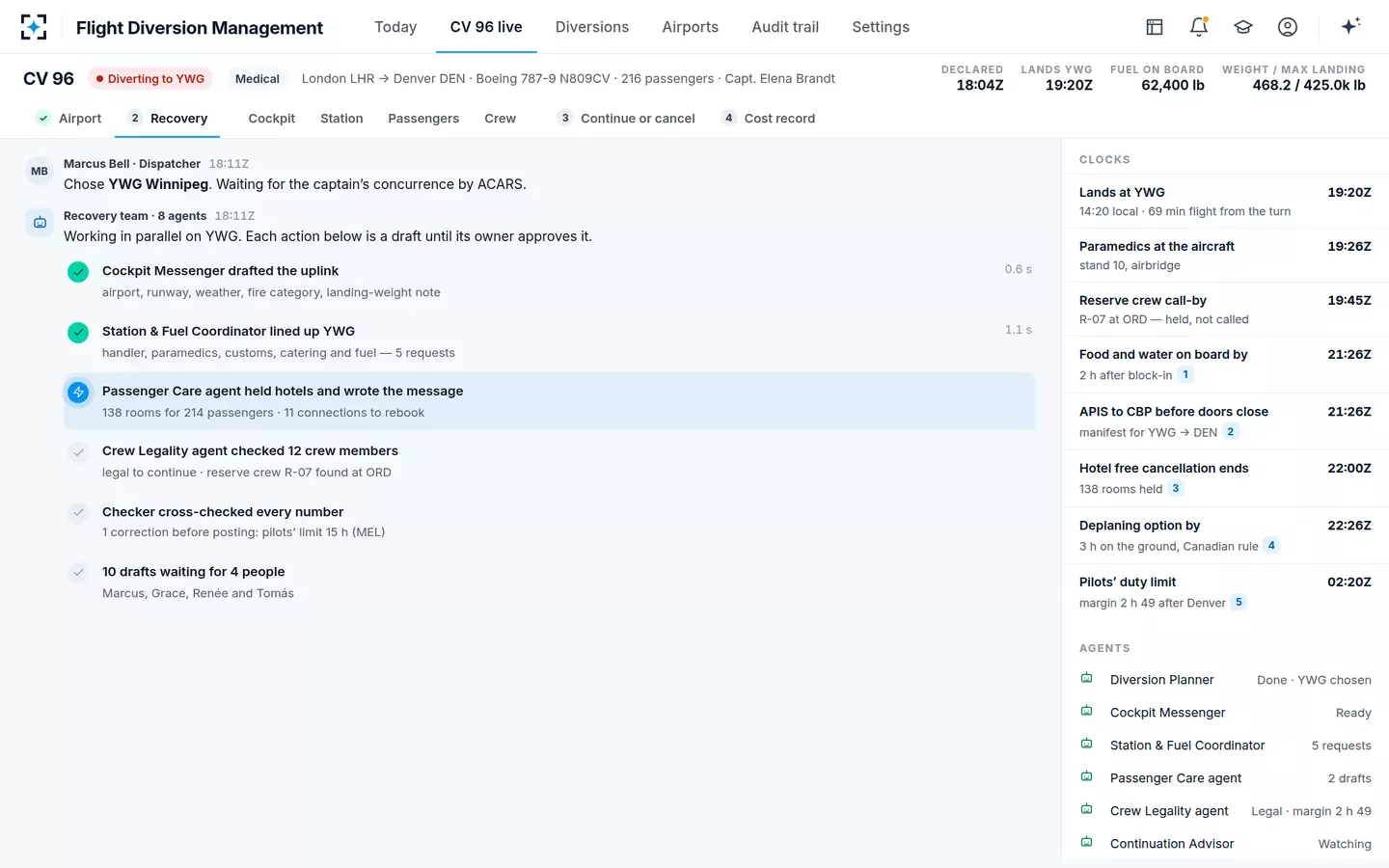Click the Continuation Advisor agent icon
This screenshot has height=868, width=1389.
pyautogui.click(x=1087, y=843)
